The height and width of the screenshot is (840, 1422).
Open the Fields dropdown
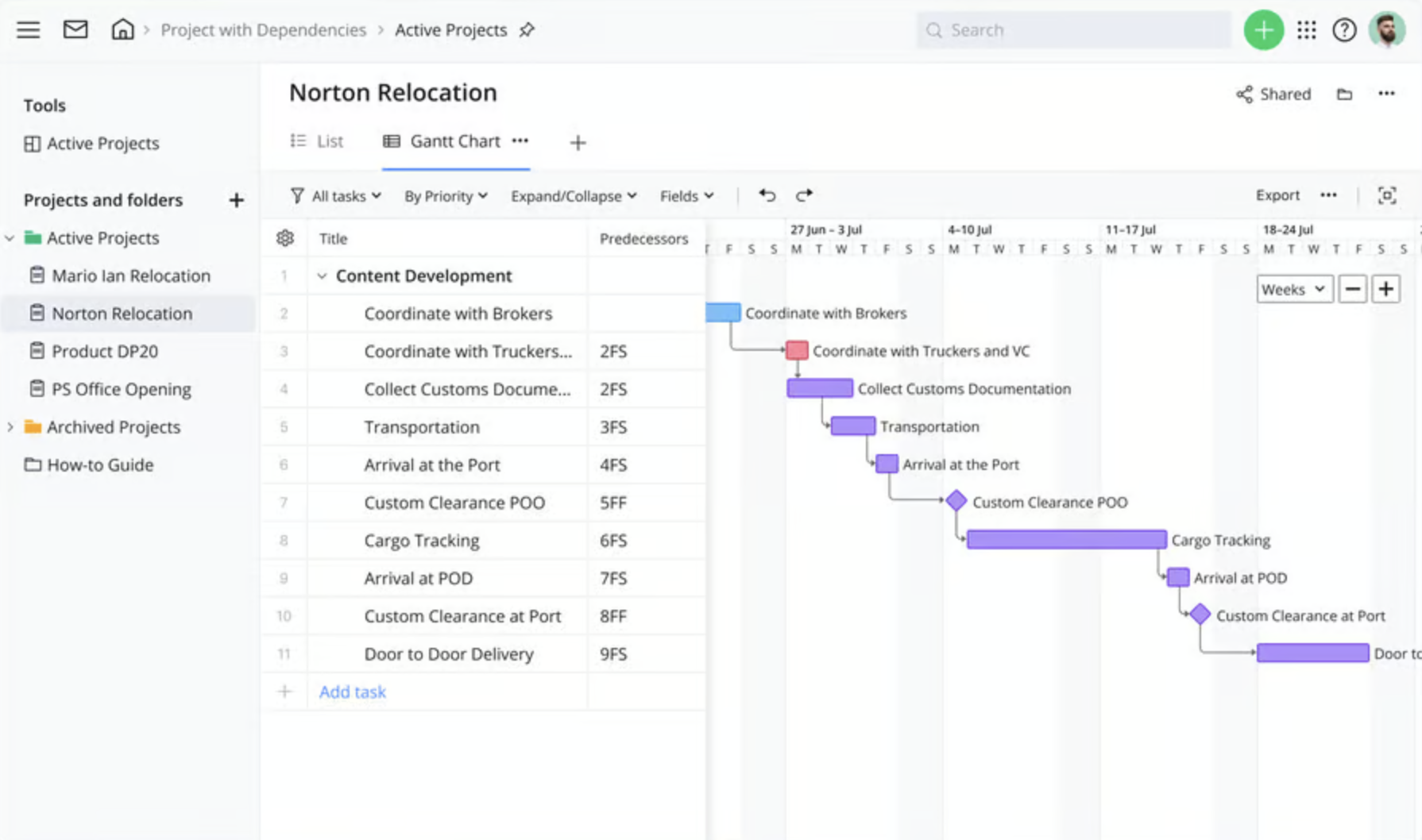click(x=685, y=195)
